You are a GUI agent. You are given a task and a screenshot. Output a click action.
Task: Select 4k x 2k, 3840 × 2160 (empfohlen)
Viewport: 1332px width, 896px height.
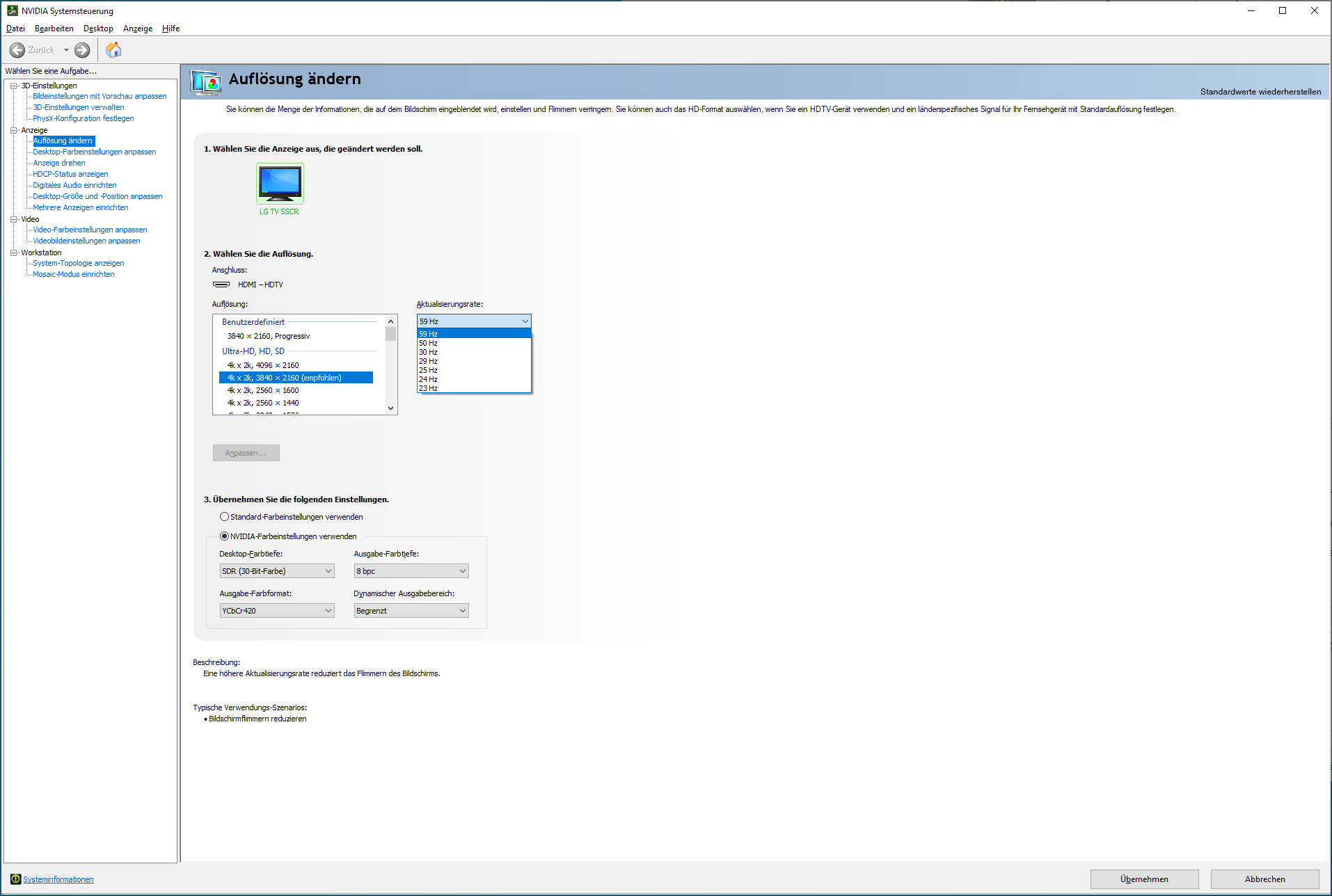click(x=296, y=378)
